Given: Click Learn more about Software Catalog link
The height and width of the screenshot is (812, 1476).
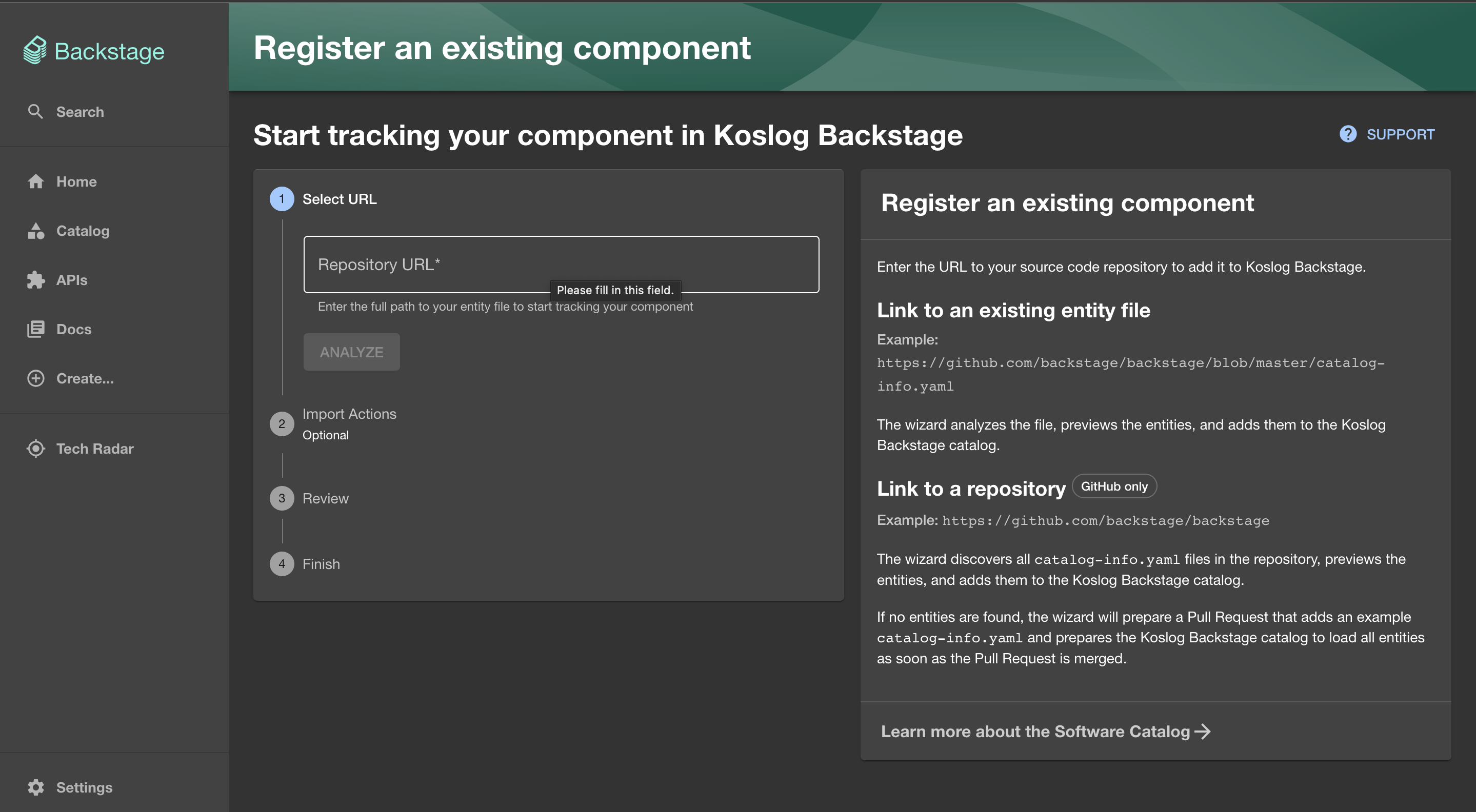Looking at the screenshot, I should coord(1045,730).
